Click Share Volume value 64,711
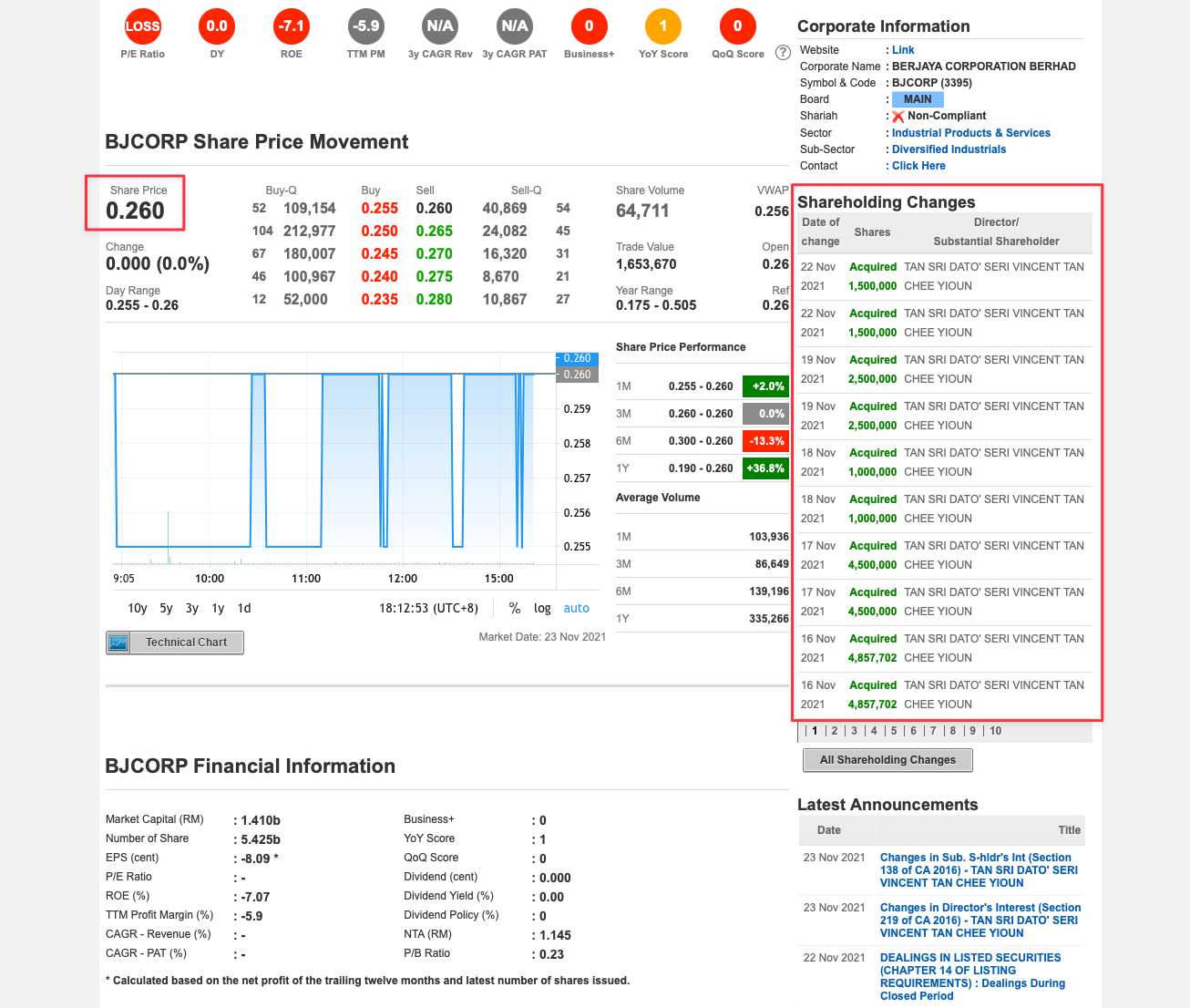This screenshot has height=1008, width=1190. [642, 211]
